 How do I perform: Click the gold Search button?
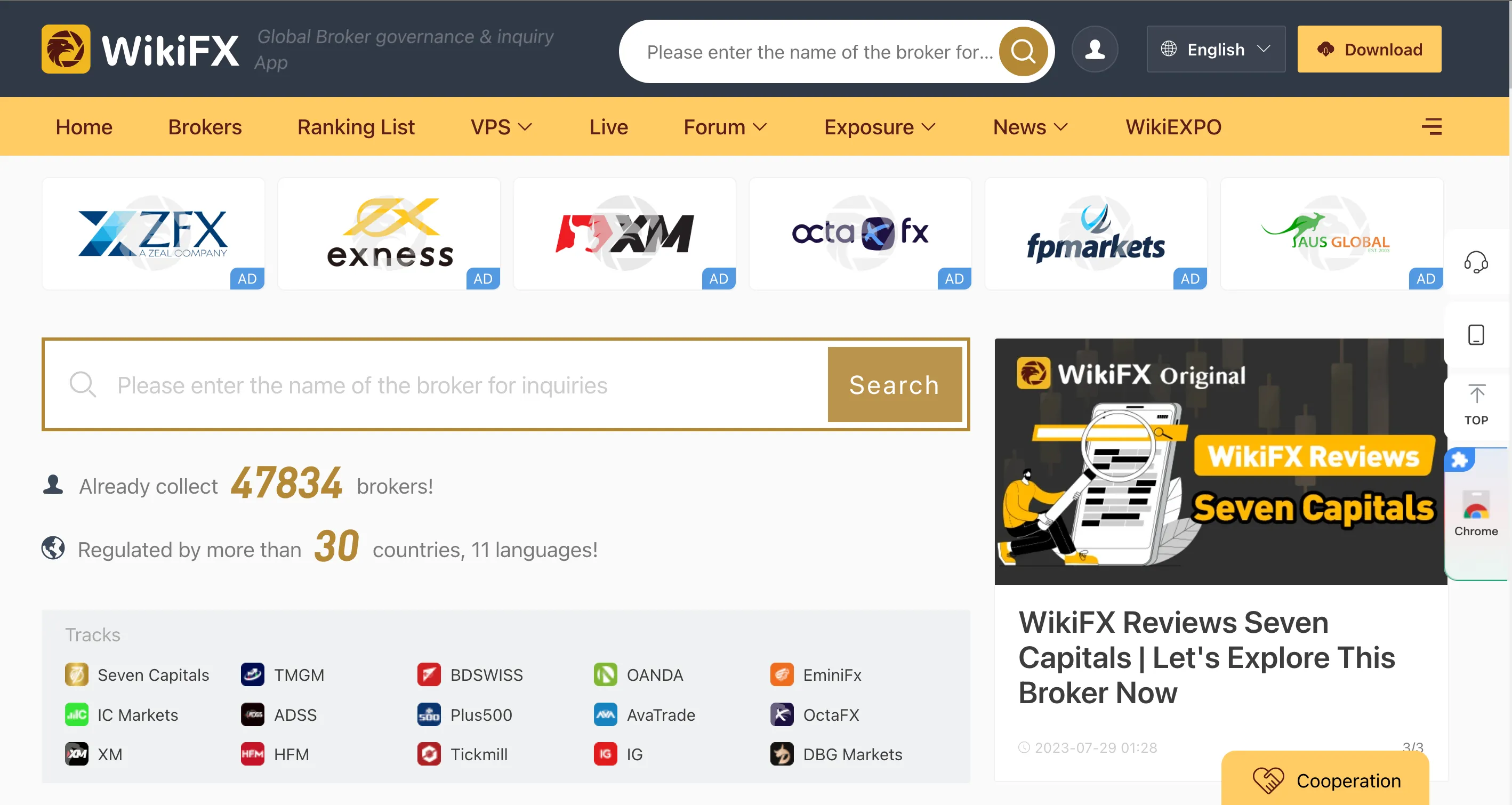point(895,385)
